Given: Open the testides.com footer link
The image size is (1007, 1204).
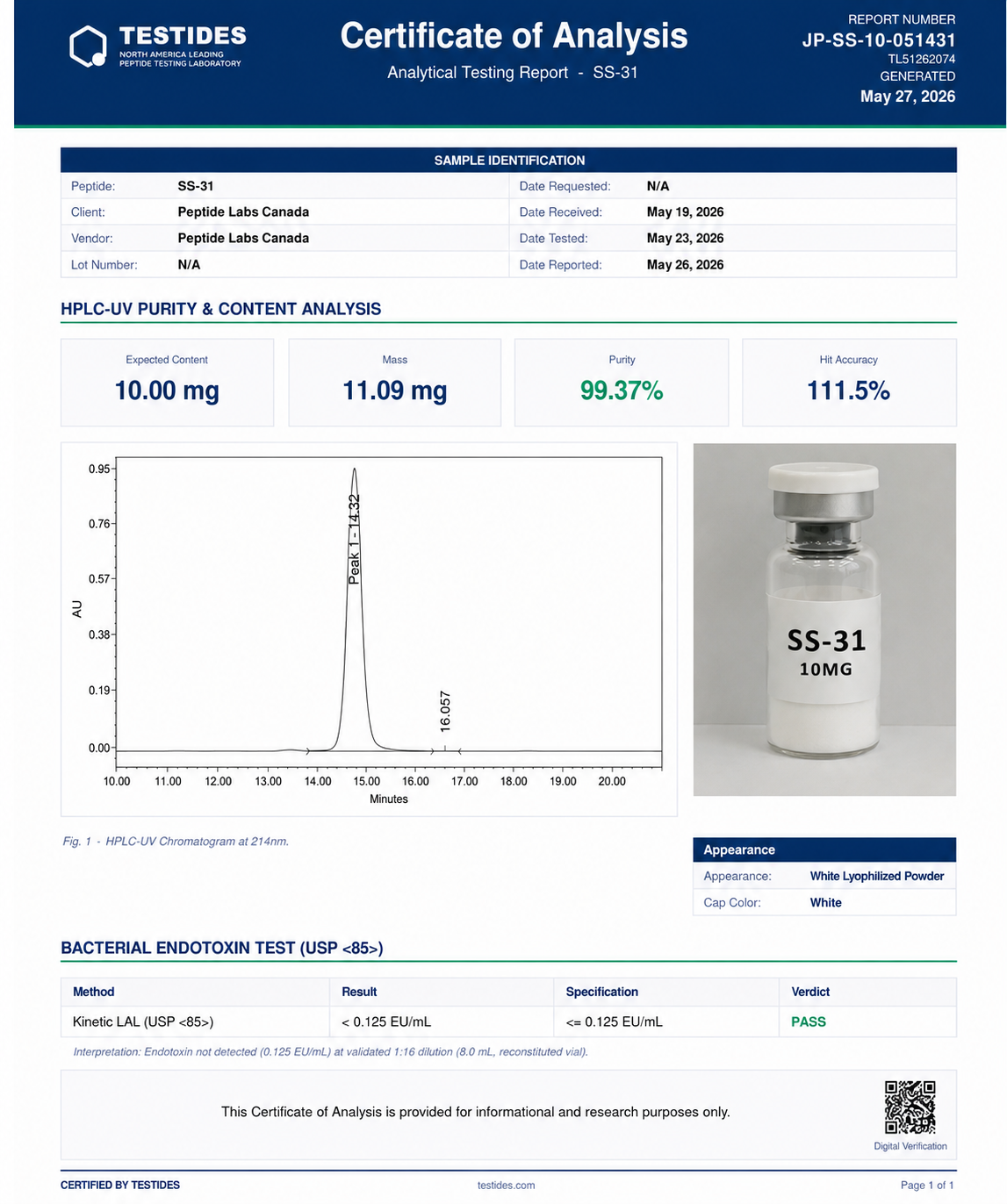Looking at the screenshot, I should pos(506,1185).
